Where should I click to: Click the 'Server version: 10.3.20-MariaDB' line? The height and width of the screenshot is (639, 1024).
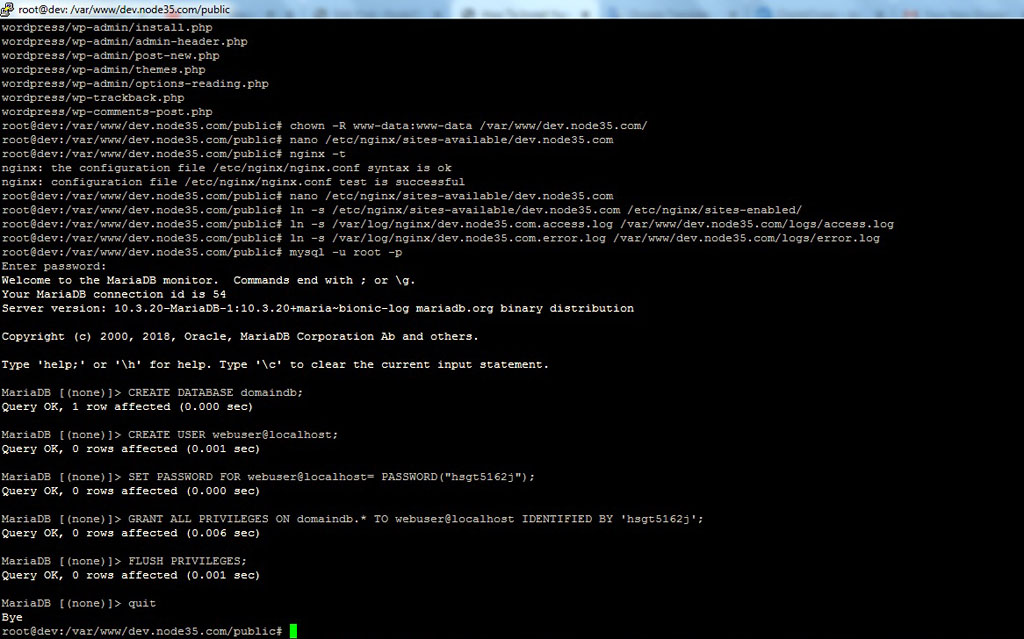317,308
